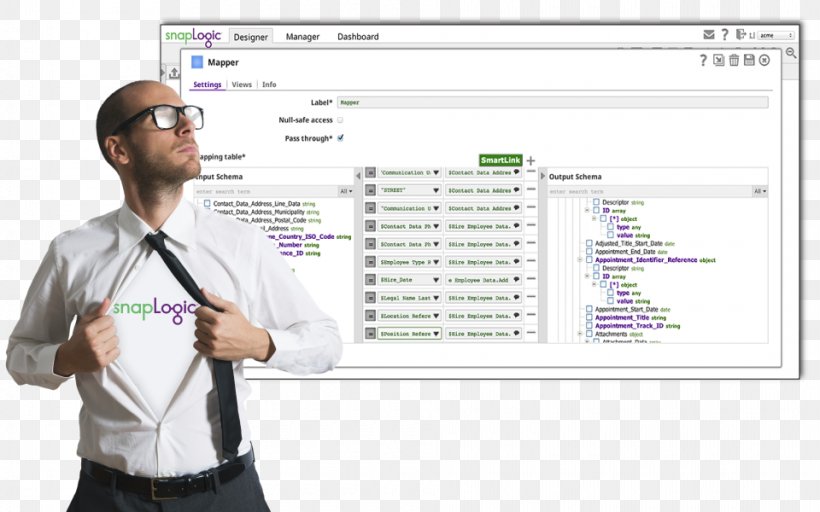Open the mail notifications icon
820x512 pixels.
(709, 35)
